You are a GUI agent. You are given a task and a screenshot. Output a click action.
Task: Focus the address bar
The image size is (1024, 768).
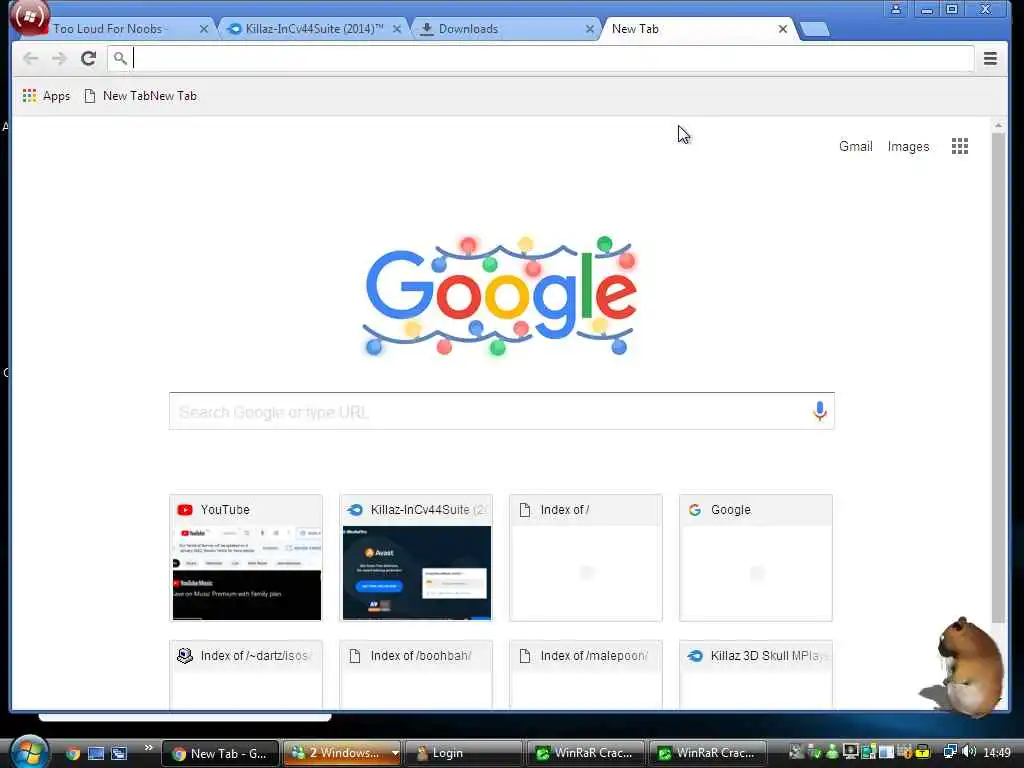[x=541, y=59]
